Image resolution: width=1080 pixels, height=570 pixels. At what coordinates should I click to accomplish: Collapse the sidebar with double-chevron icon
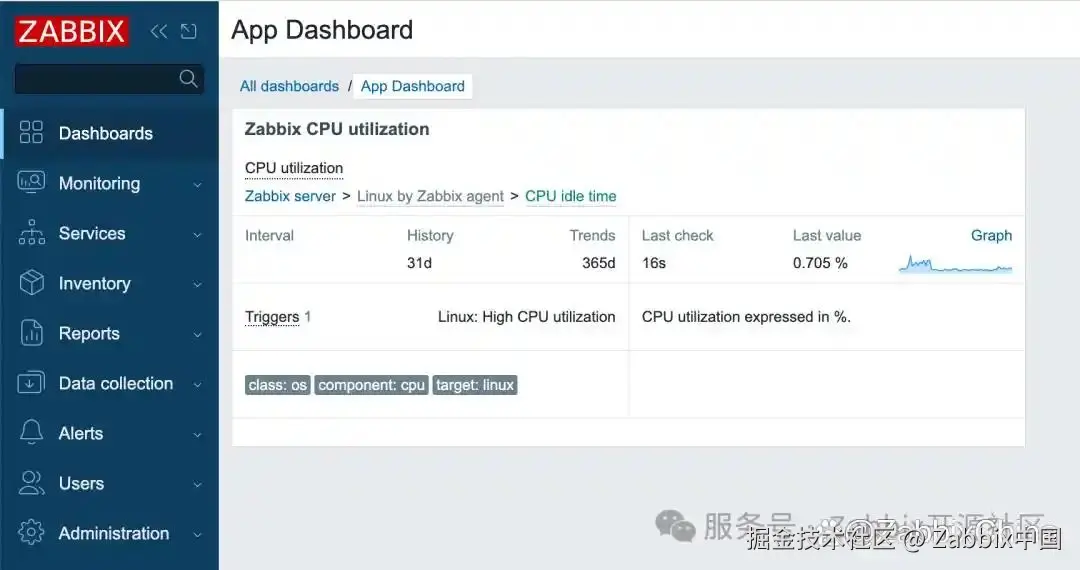[x=159, y=31]
